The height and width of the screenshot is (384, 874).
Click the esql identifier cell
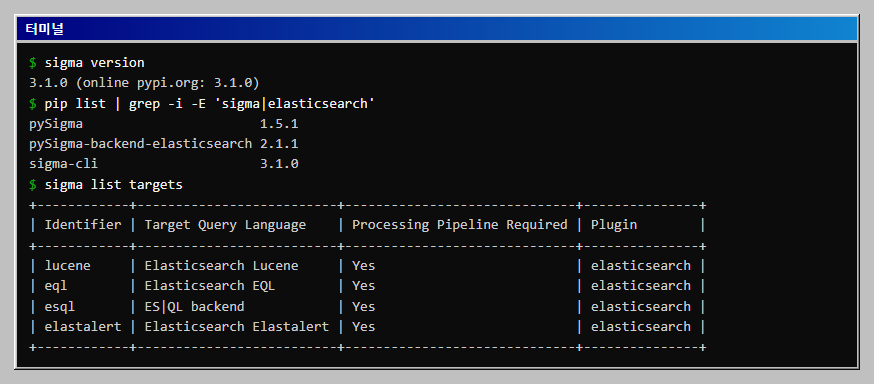60,307
